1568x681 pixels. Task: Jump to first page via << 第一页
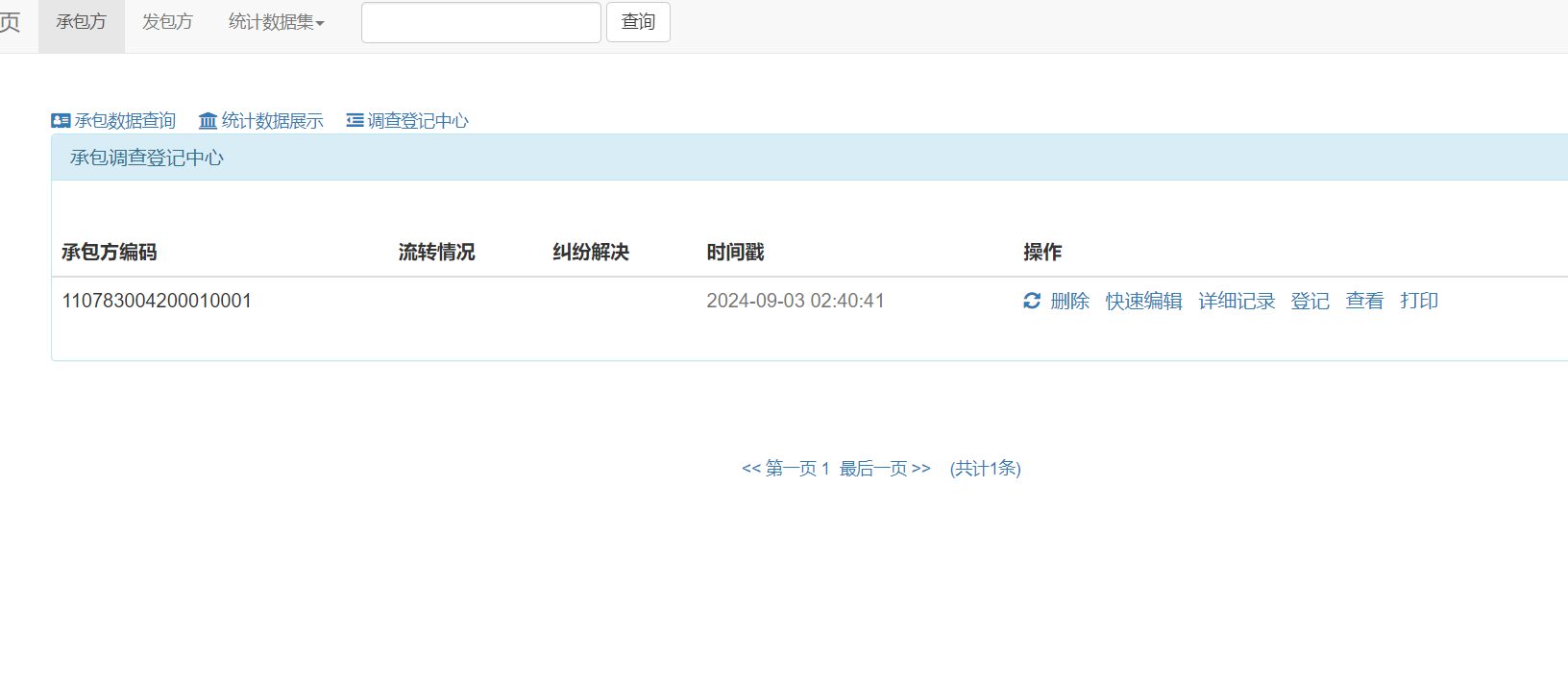[x=778, y=469]
